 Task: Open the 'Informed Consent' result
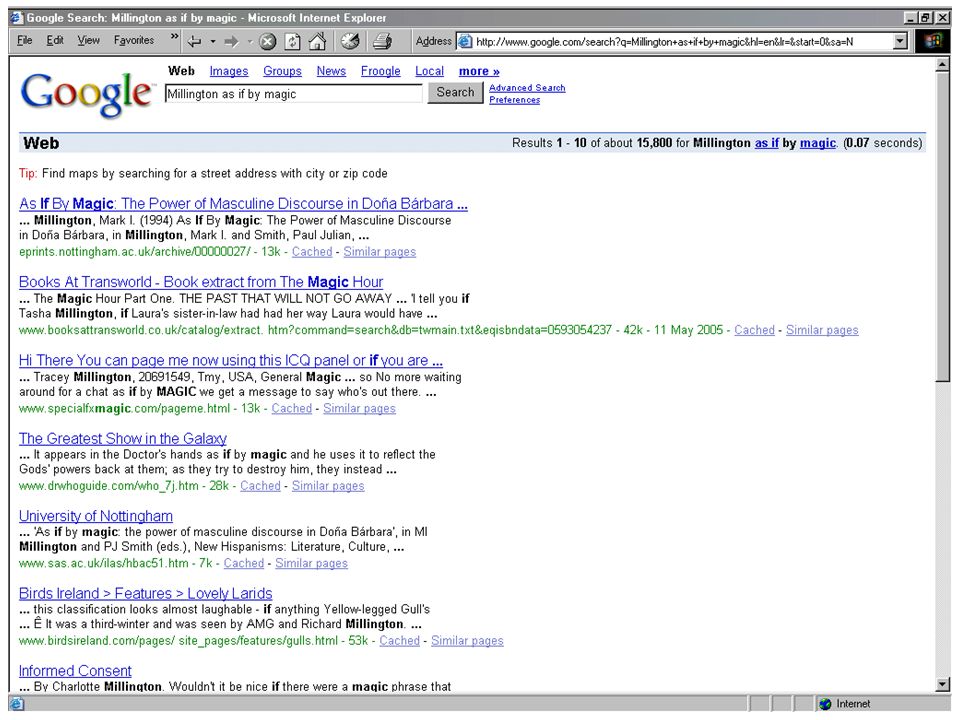pyautogui.click(x=75, y=671)
